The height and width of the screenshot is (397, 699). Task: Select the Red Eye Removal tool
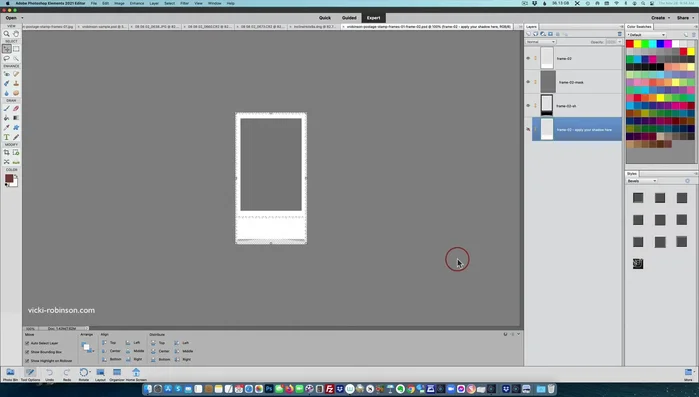click(7, 74)
